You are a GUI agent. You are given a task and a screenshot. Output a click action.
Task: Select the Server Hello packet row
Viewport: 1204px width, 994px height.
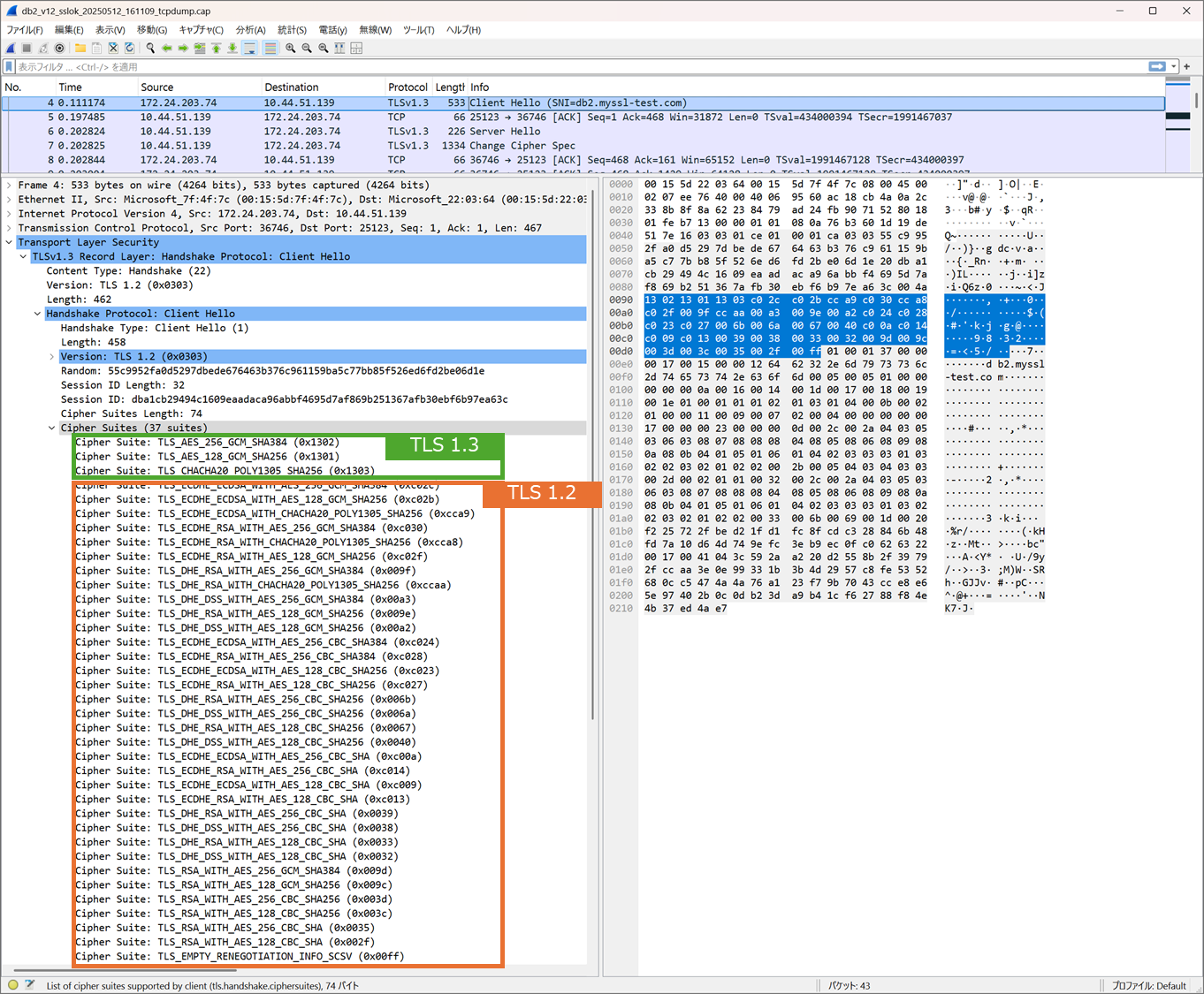(x=354, y=131)
